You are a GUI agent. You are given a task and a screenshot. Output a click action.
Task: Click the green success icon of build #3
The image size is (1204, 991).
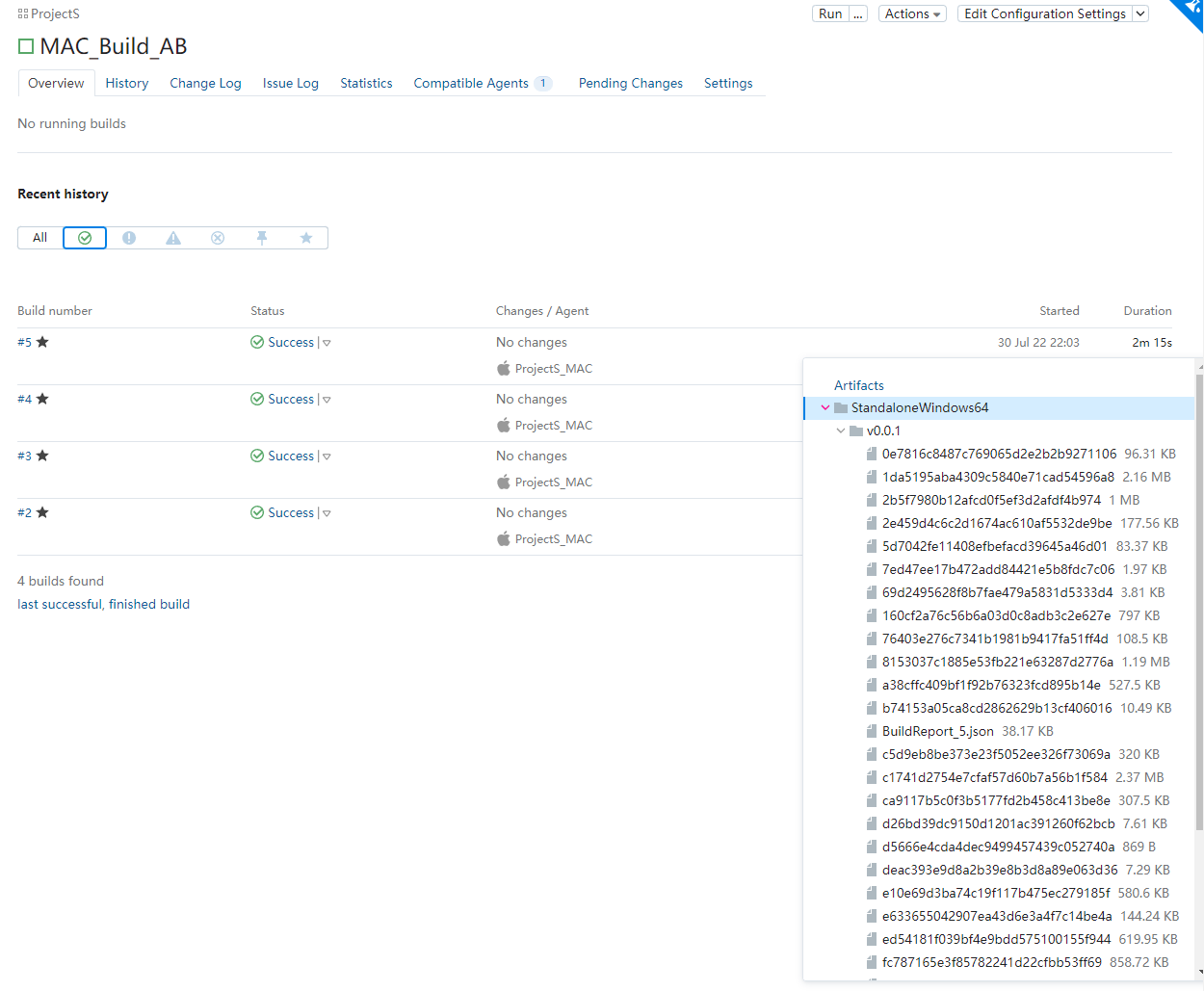(x=257, y=456)
